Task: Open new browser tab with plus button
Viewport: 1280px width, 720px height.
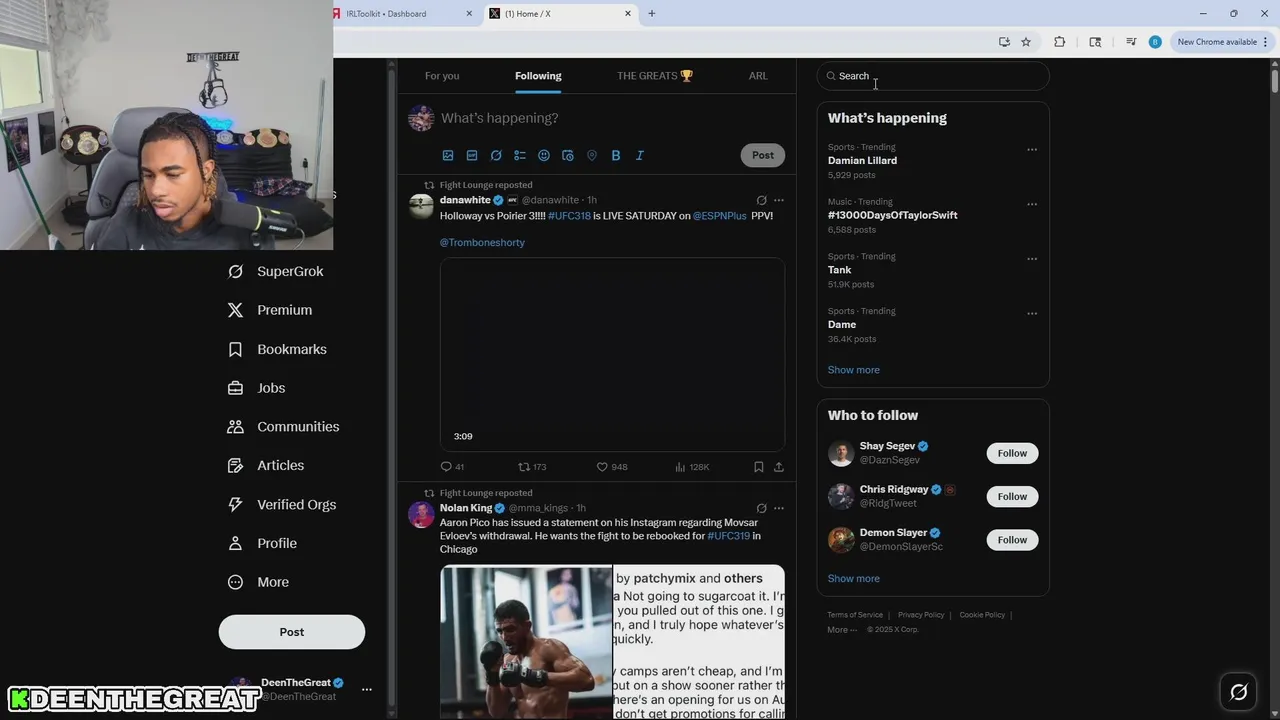Action: pos(652,14)
